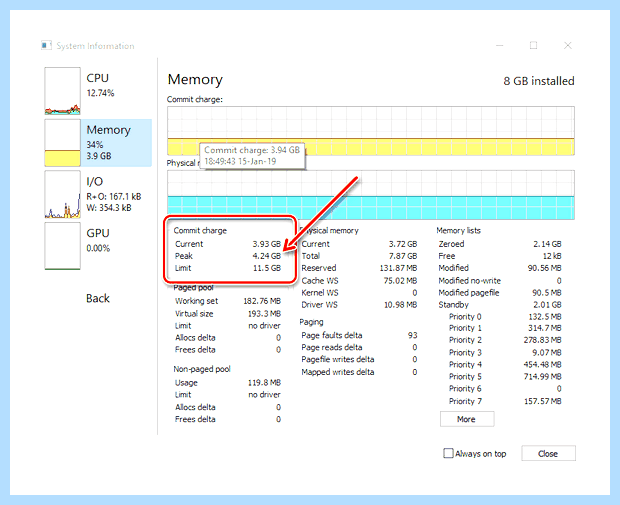Viewport: 620px width, 505px height.
Task: Close window using title bar X
Action: click(x=567, y=45)
